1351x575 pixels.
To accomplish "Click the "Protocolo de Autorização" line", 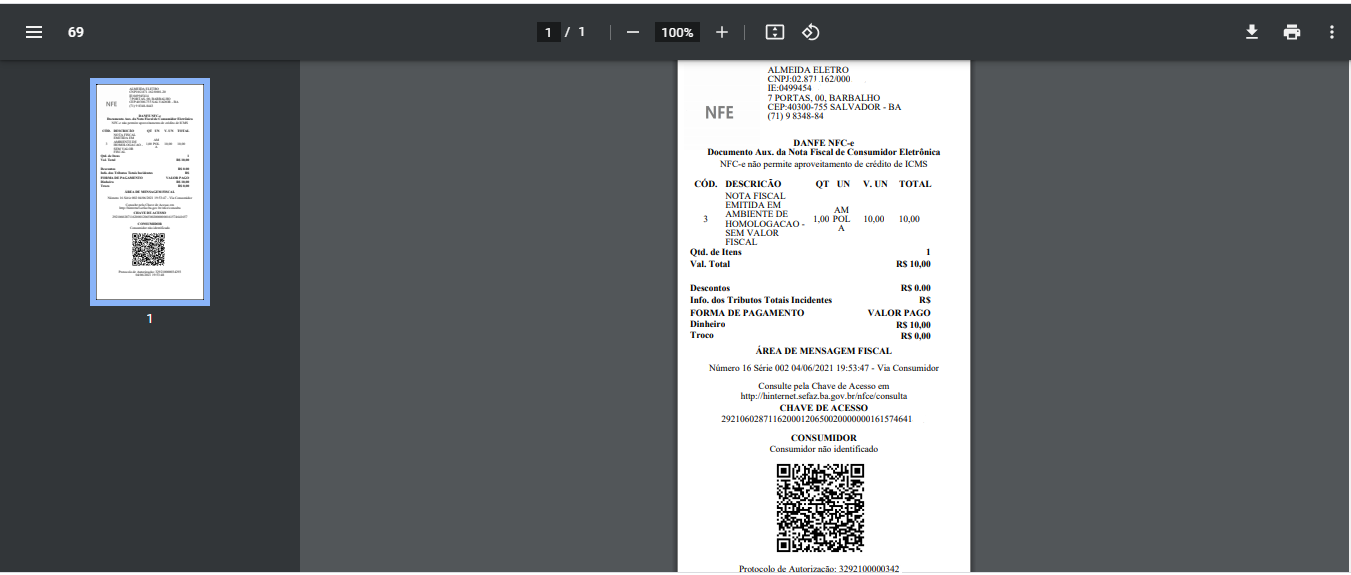I will coord(818,569).
